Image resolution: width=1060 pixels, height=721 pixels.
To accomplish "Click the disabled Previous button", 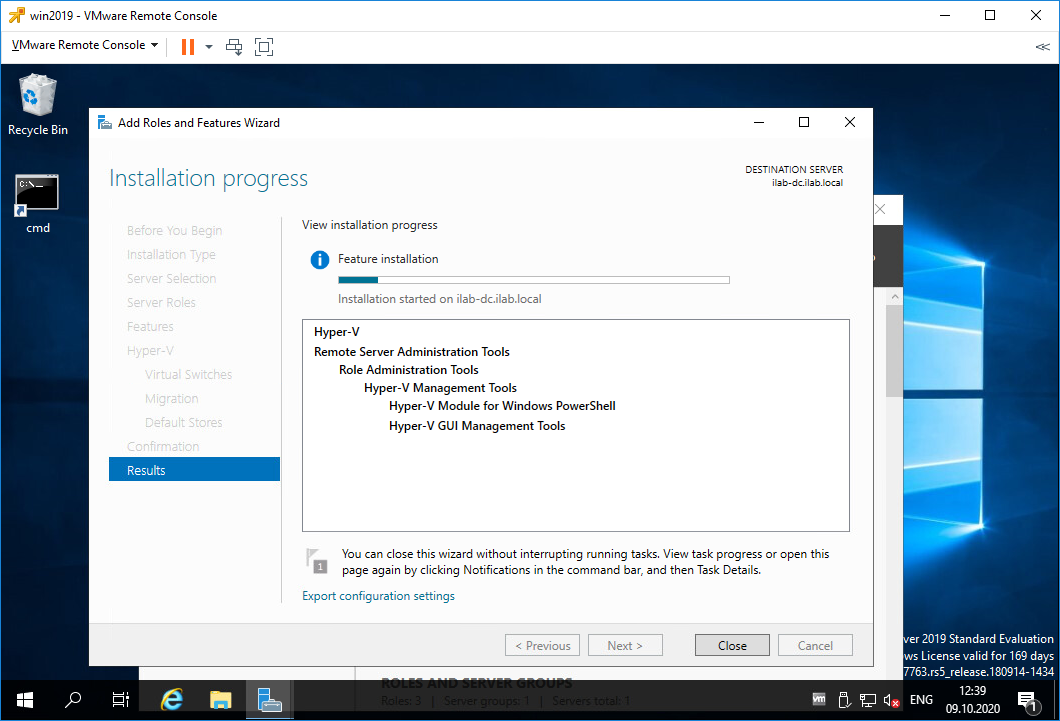I will pos(542,645).
